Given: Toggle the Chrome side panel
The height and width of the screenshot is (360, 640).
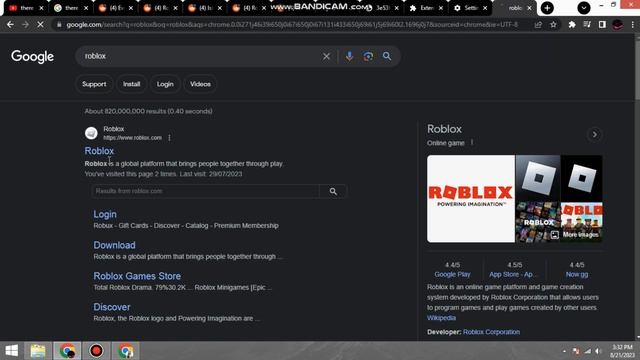Looking at the screenshot, I should (602, 25).
